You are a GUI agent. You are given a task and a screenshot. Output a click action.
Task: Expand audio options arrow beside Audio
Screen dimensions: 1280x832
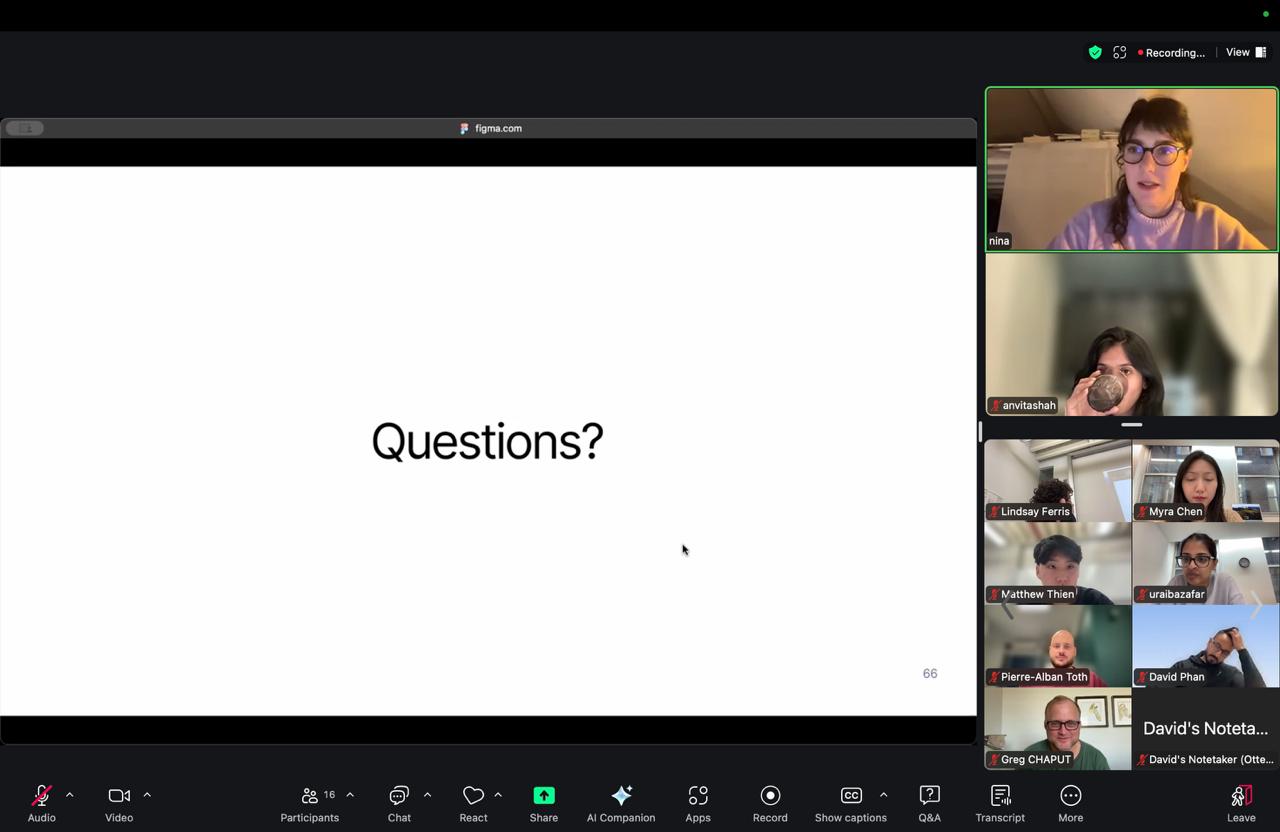69,795
